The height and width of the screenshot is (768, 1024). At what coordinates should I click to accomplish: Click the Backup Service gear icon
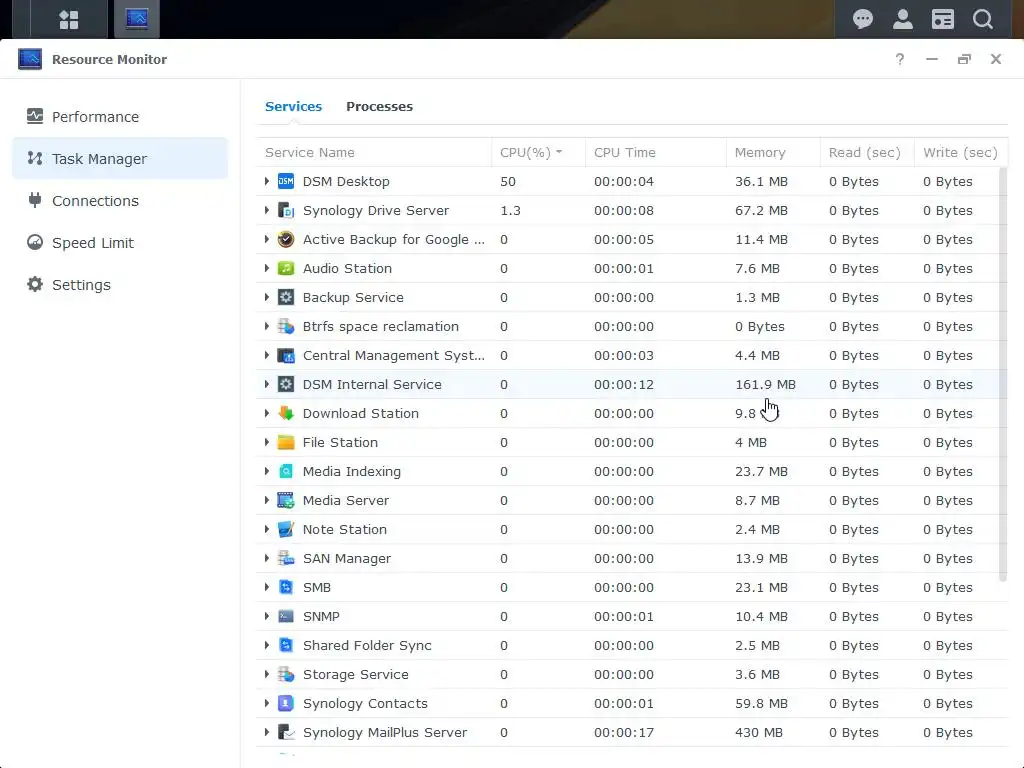(286, 297)
